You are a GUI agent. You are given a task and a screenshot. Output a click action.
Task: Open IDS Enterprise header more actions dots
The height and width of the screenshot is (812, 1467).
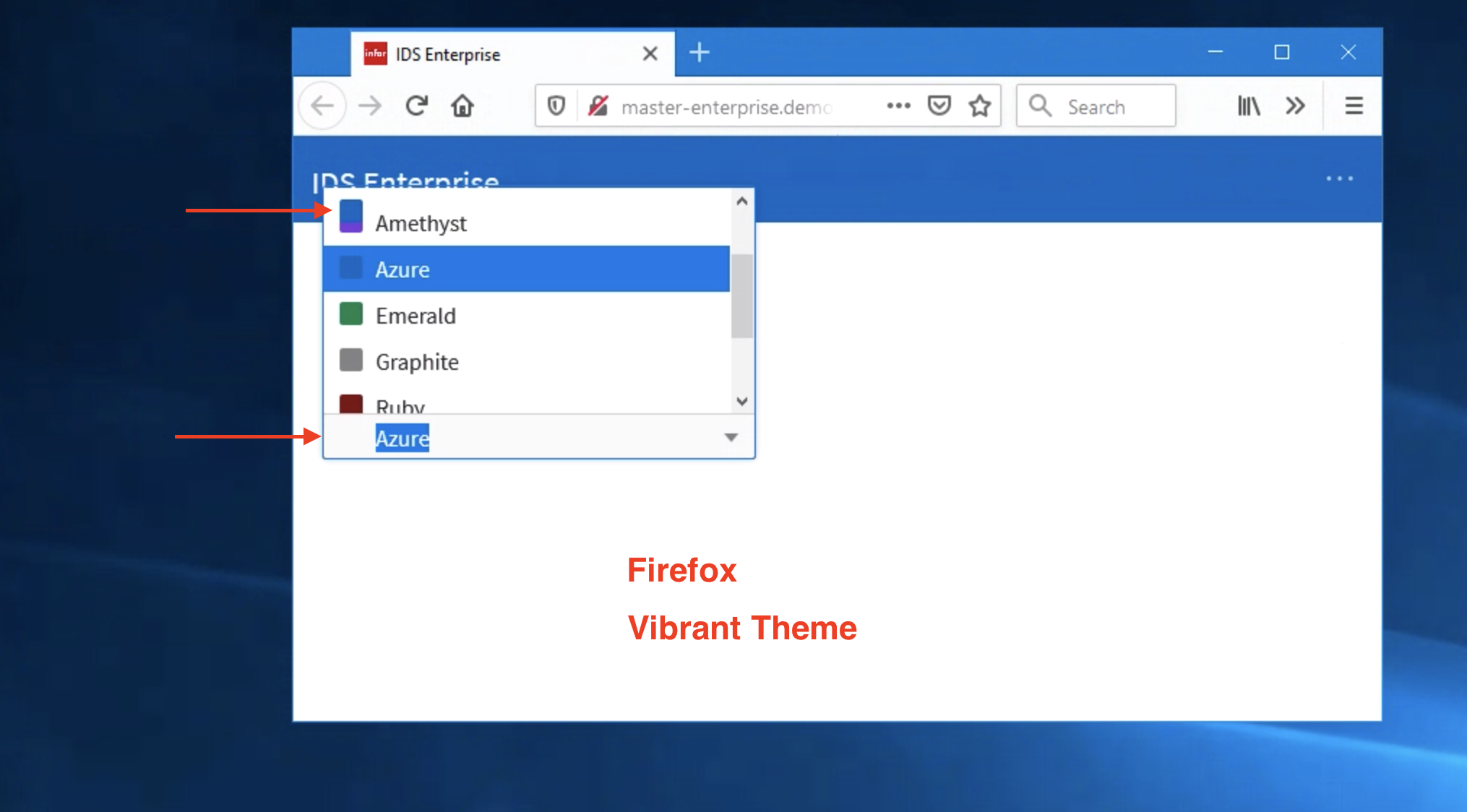click(1339, 178)
